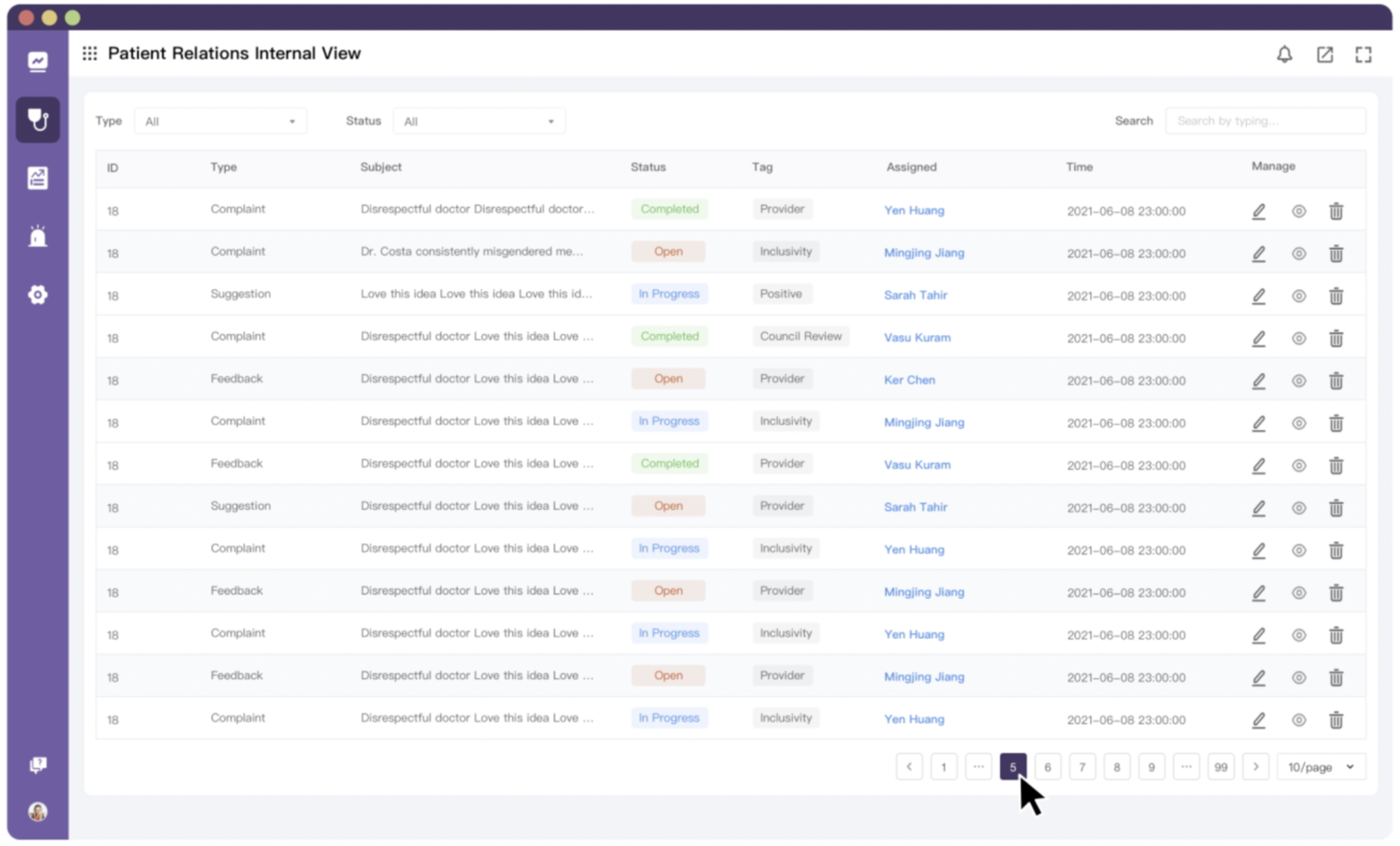
Task: Click the fullscreen expand icon
Action: pos(1364,55)
